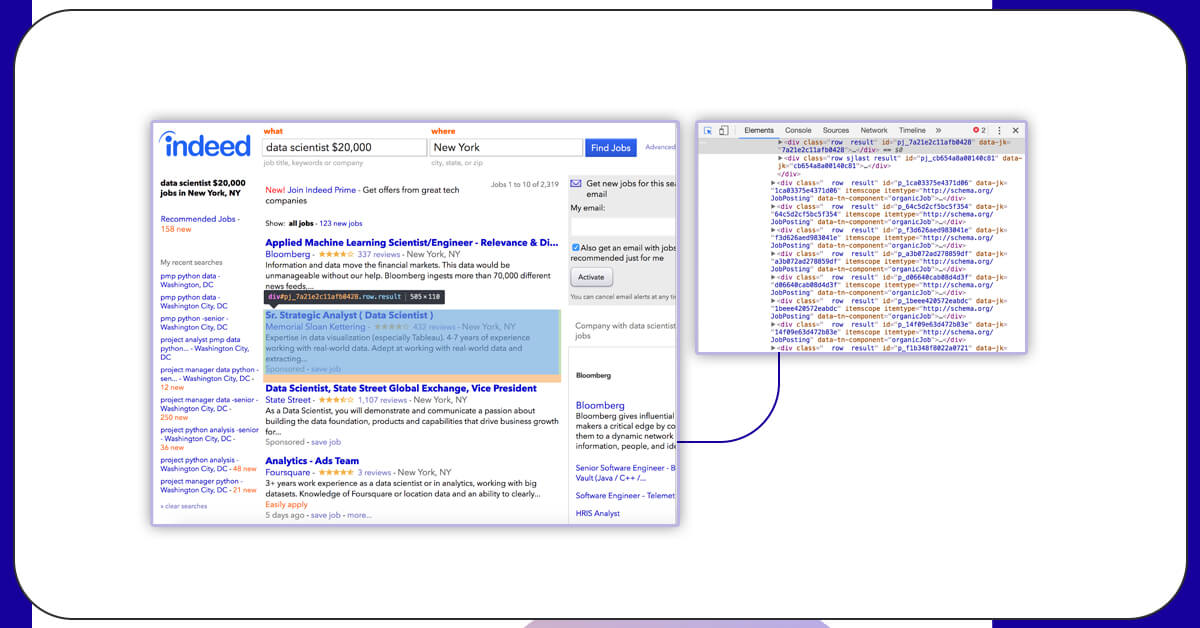1200x628 pixels.
Task: Click the 'Jobs 1 to 10 of 2,319' text
Action: click(x=525, y=184)
